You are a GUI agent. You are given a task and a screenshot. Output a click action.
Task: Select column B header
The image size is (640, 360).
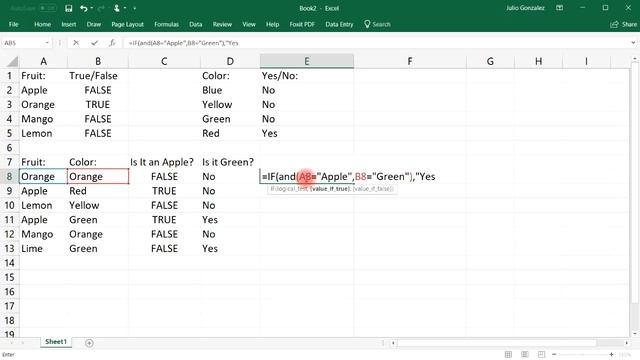coord(98,61)
